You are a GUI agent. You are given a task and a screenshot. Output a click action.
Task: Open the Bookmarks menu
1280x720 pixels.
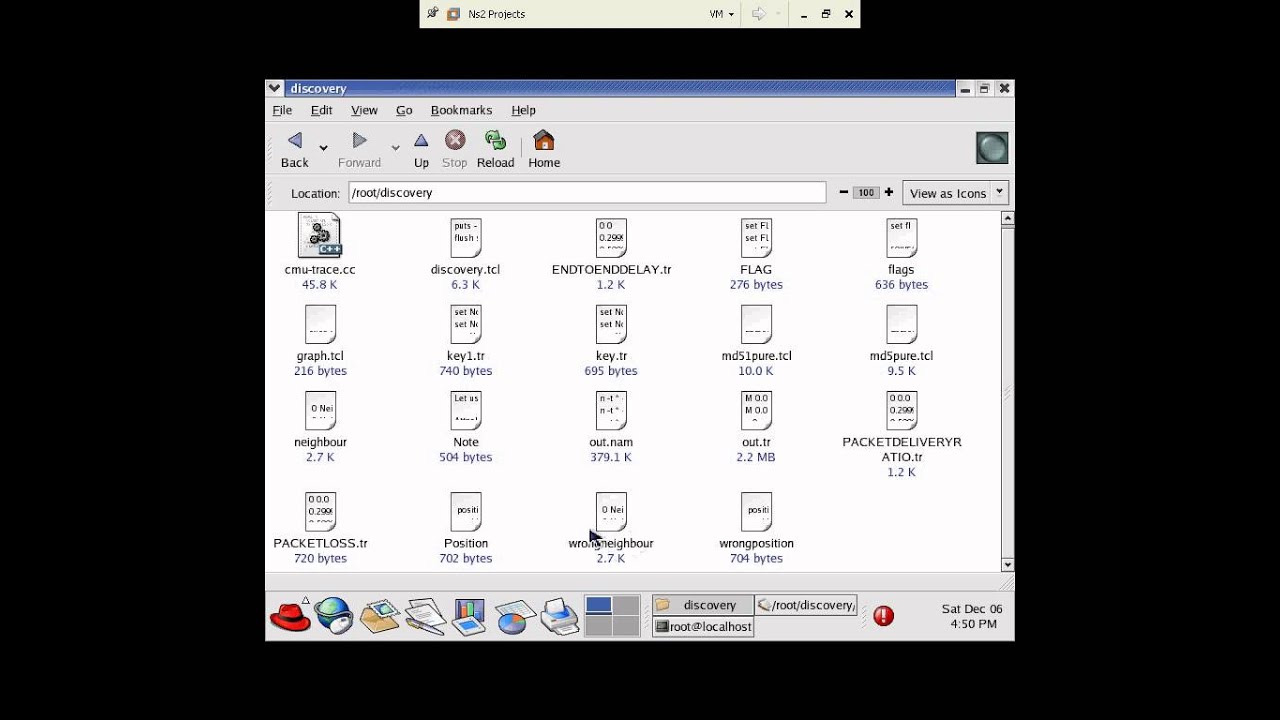[x=461, y=110]
